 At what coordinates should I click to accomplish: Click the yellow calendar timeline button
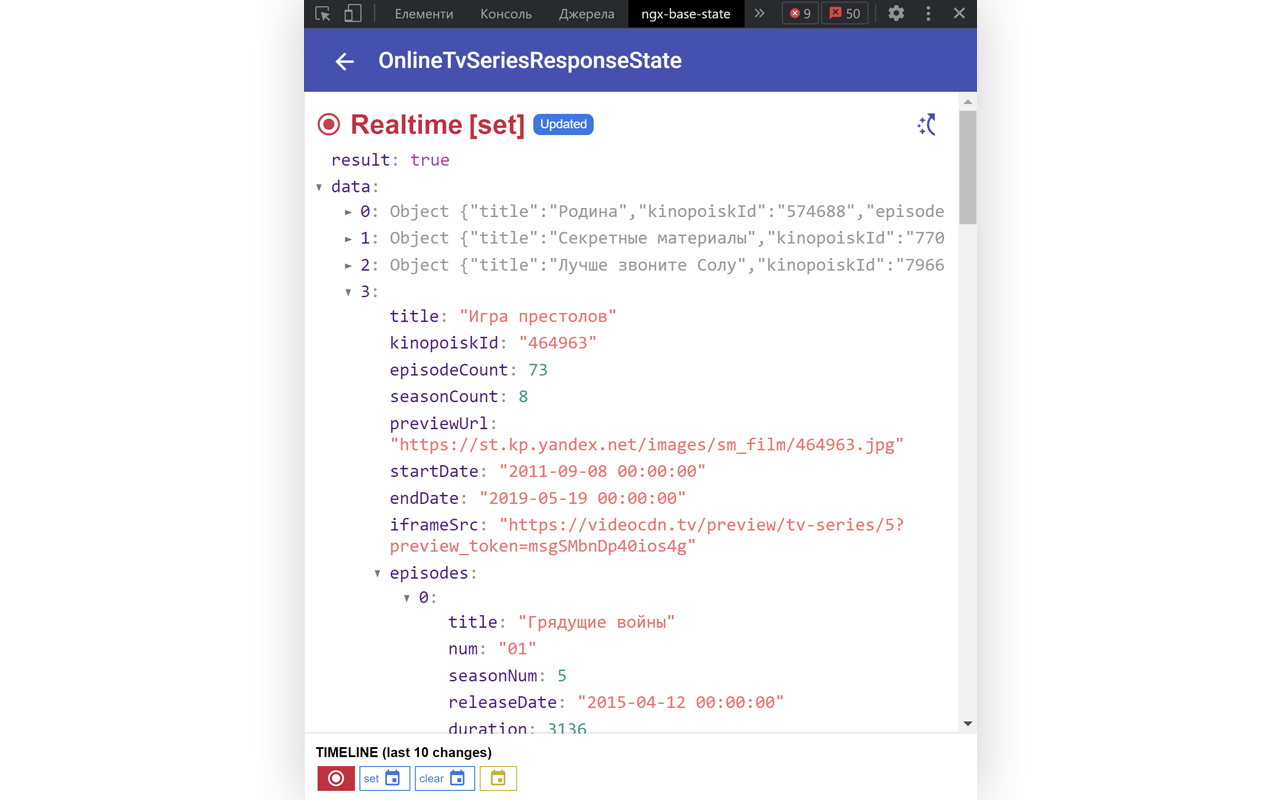coord(498,778)
